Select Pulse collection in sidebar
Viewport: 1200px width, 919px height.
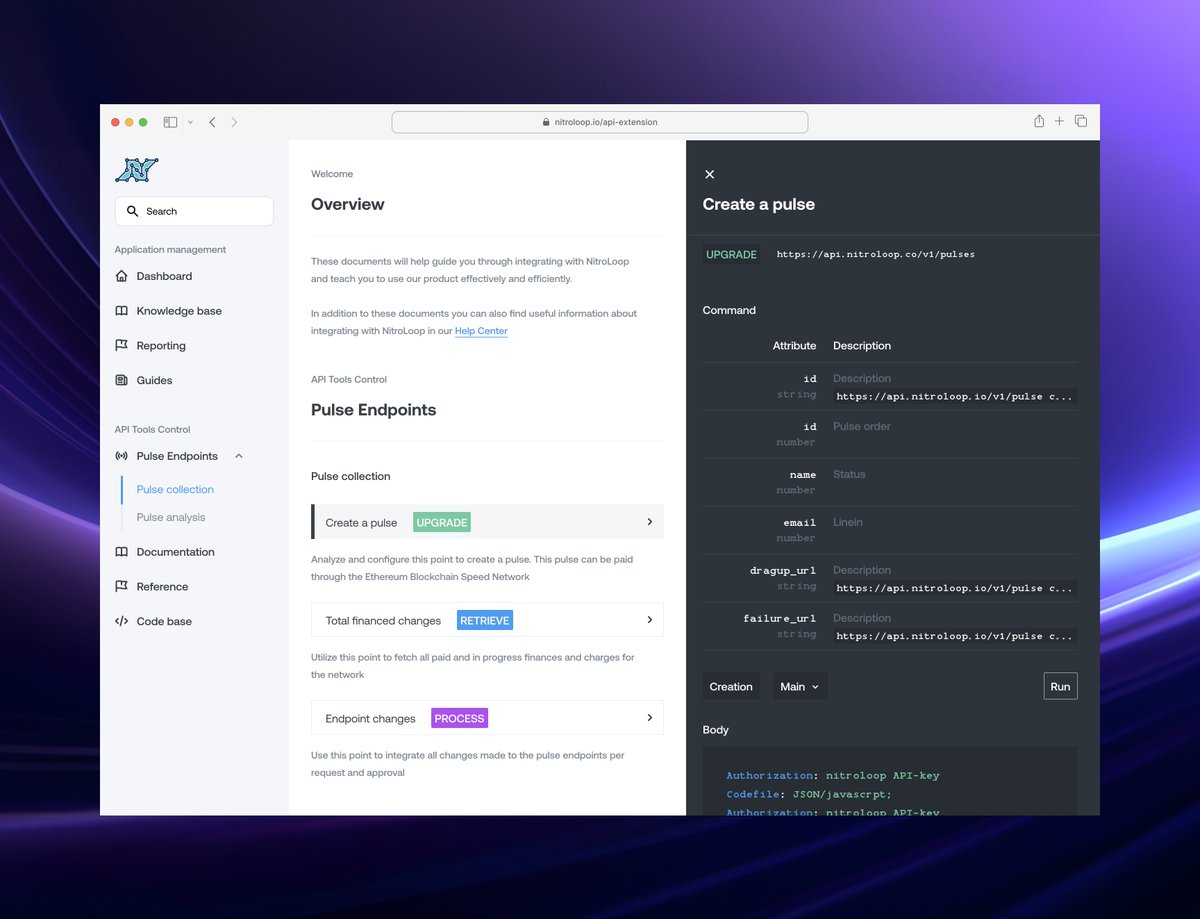175,490
